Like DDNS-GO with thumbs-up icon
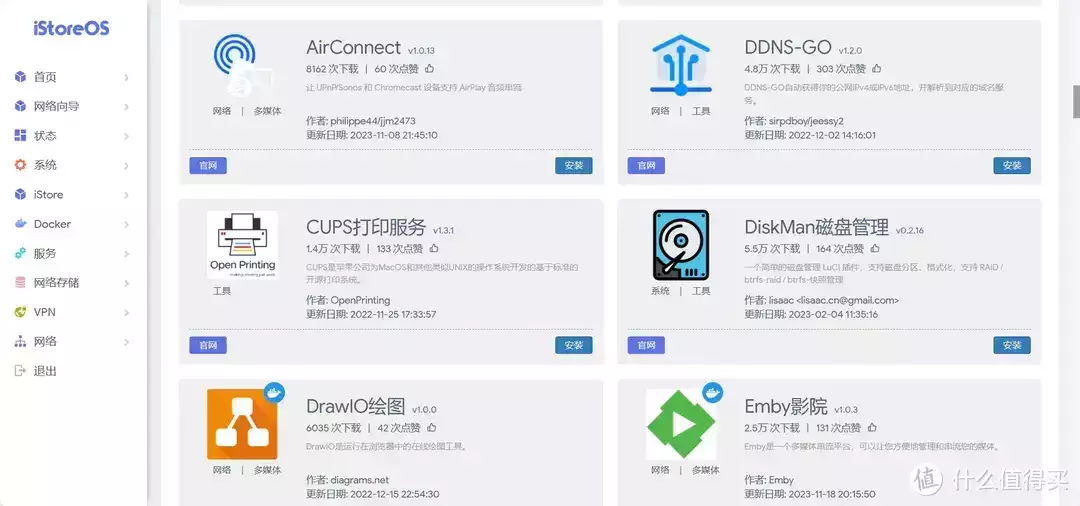Screen dimensions: 1080x506 tap(877, 69)
